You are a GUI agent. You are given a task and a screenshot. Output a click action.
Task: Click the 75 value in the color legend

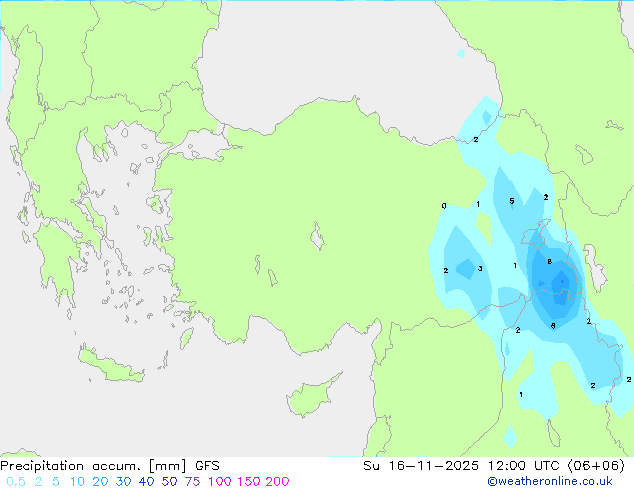click(192, 482)
